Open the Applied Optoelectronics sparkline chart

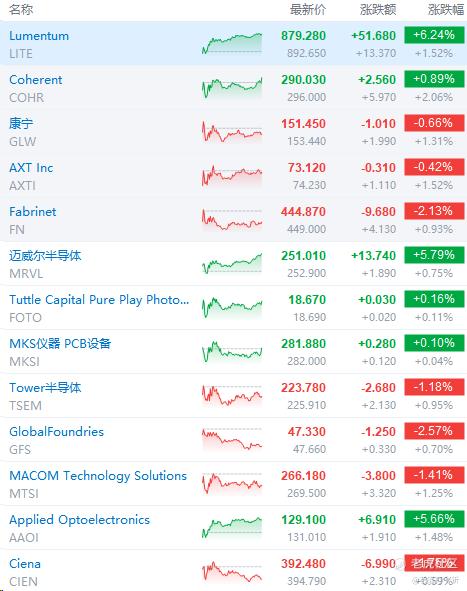(x=232, y=527)
